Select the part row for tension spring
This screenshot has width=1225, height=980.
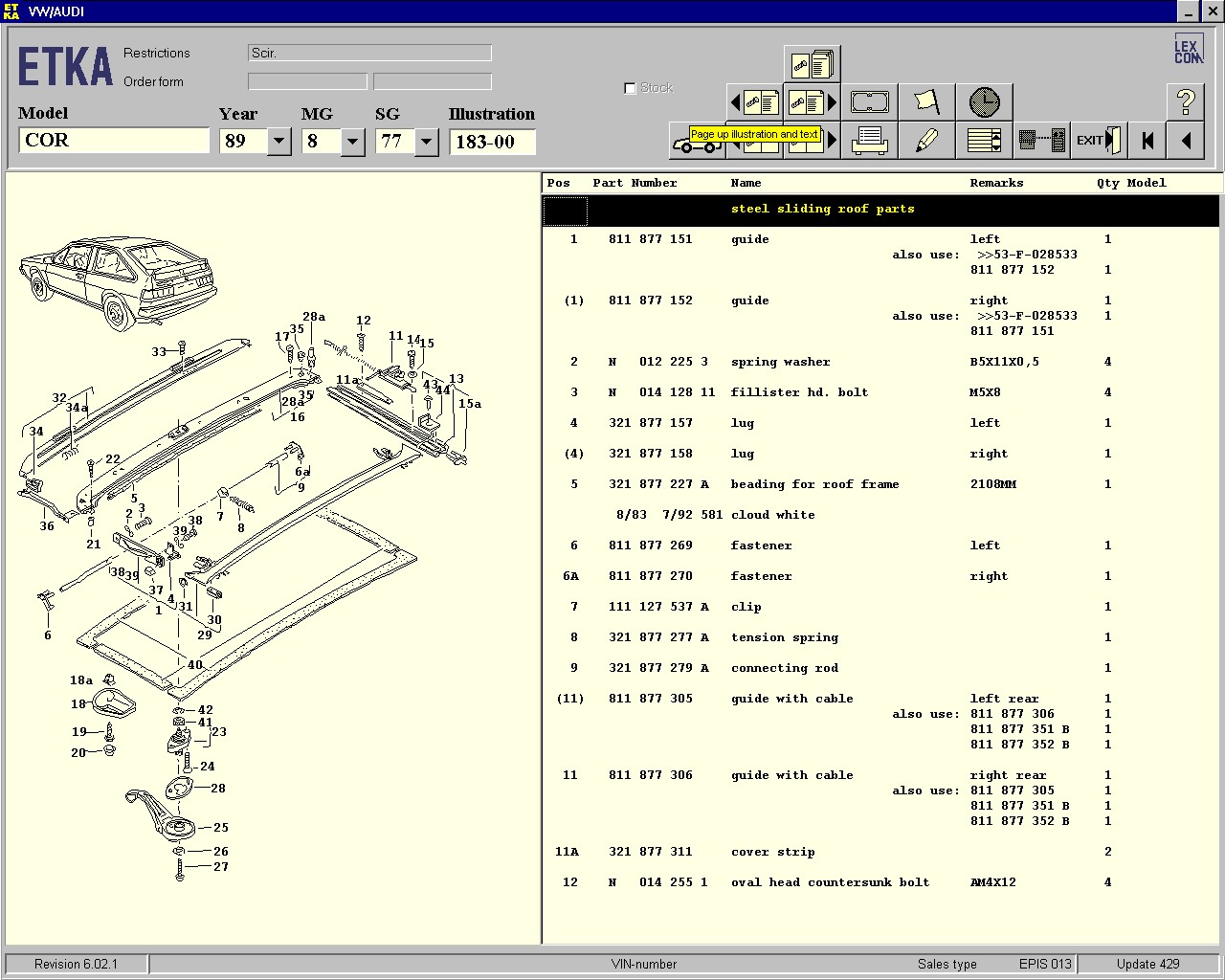click(784, 637)
